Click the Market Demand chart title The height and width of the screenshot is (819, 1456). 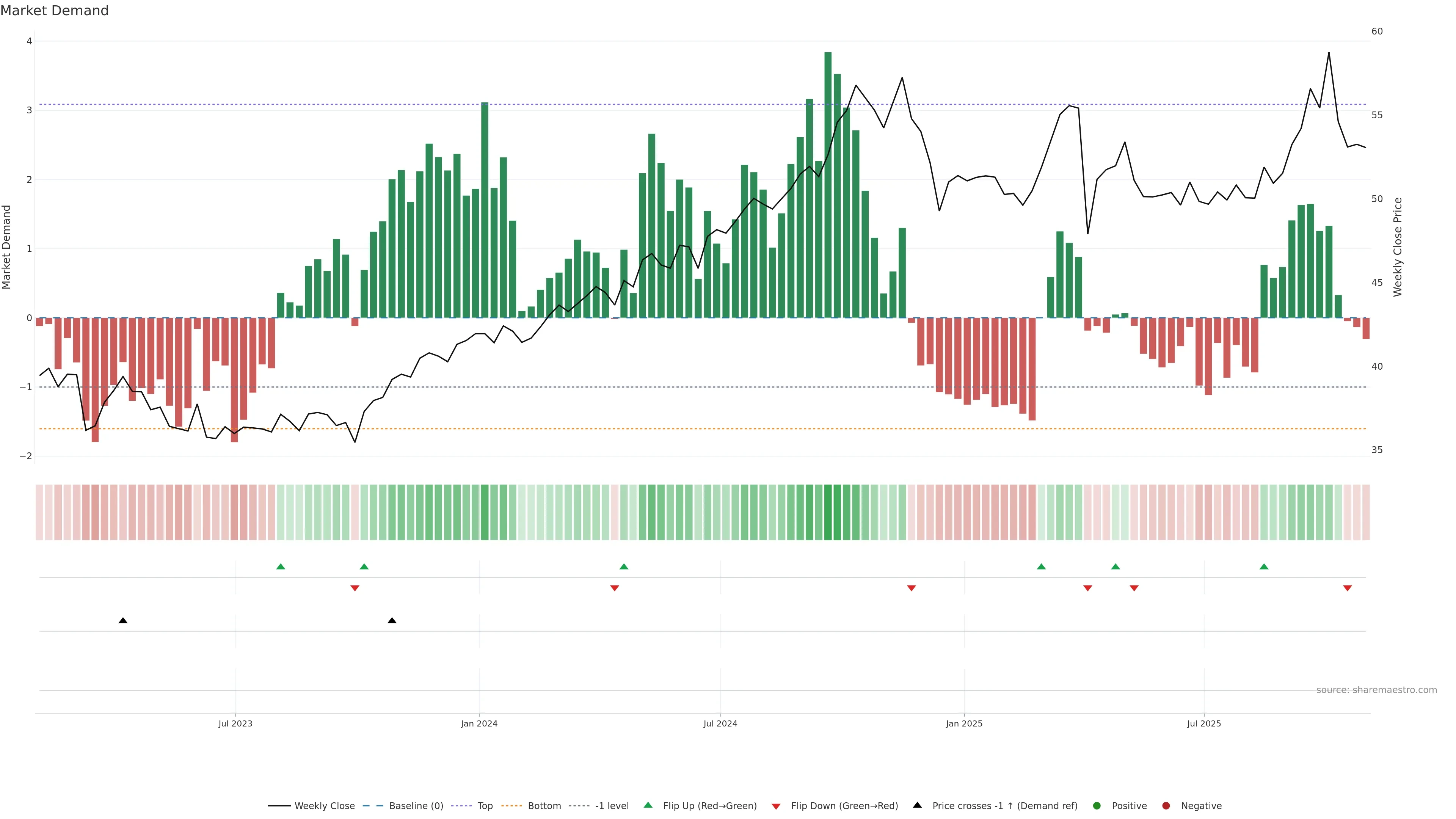54,11
